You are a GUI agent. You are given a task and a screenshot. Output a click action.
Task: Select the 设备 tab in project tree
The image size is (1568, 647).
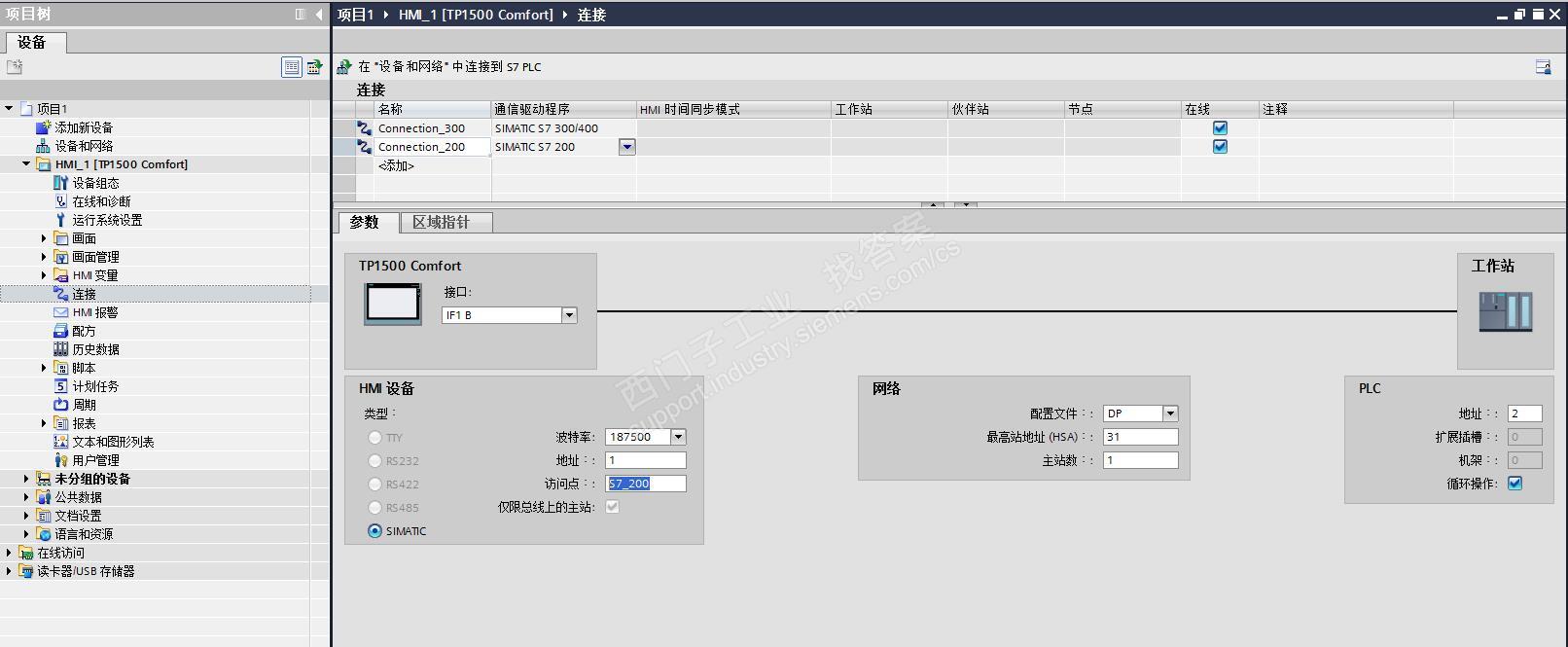pos(35,42)
